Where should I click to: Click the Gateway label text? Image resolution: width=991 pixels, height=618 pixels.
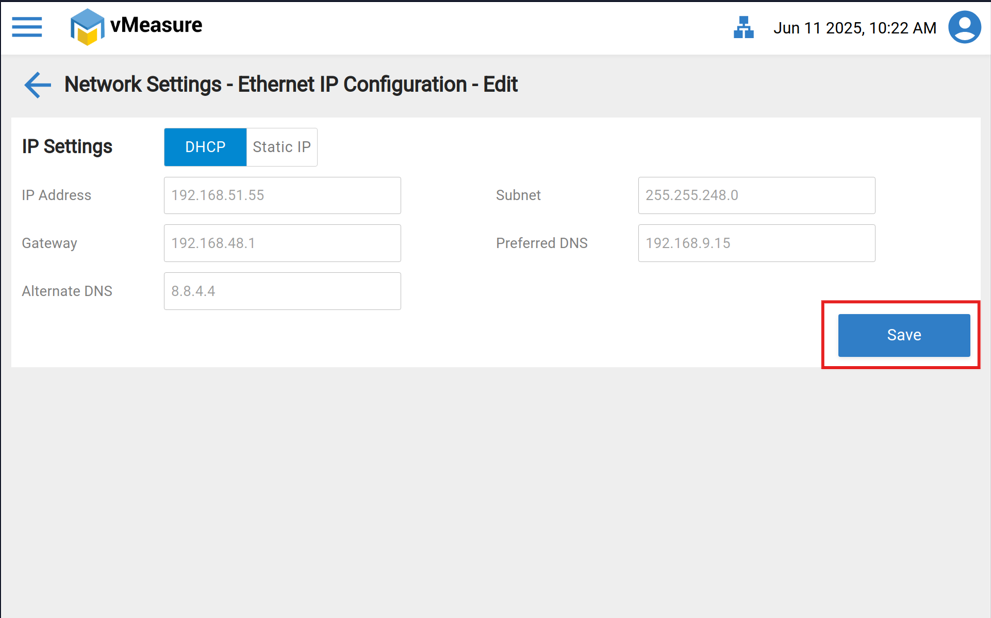tap(49, 243)
